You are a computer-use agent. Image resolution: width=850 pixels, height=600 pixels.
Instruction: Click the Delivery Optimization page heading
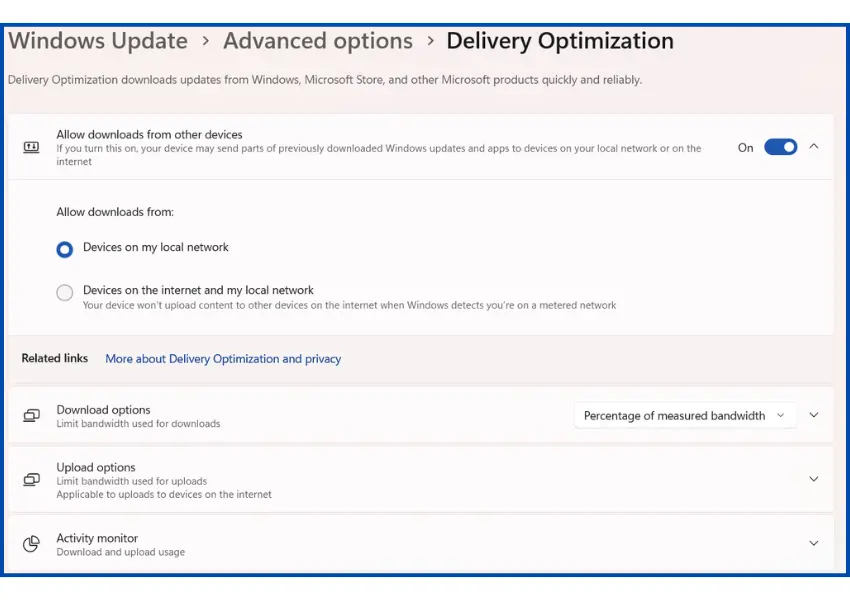coord(559,42)
